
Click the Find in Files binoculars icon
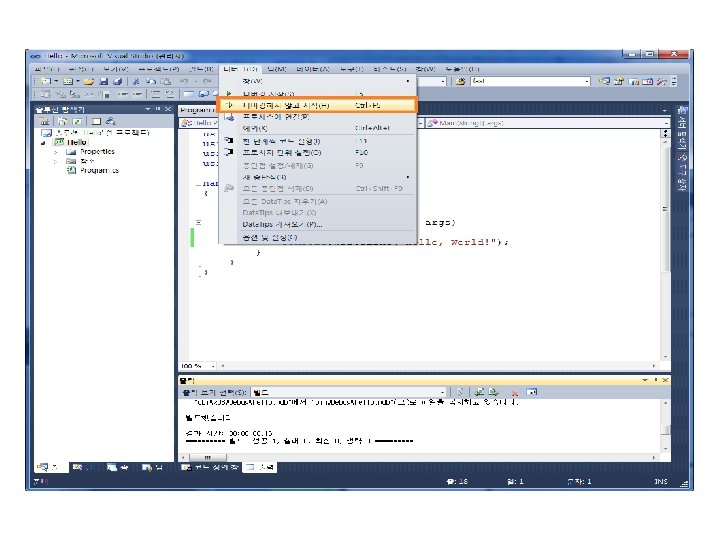coord(461,81)
